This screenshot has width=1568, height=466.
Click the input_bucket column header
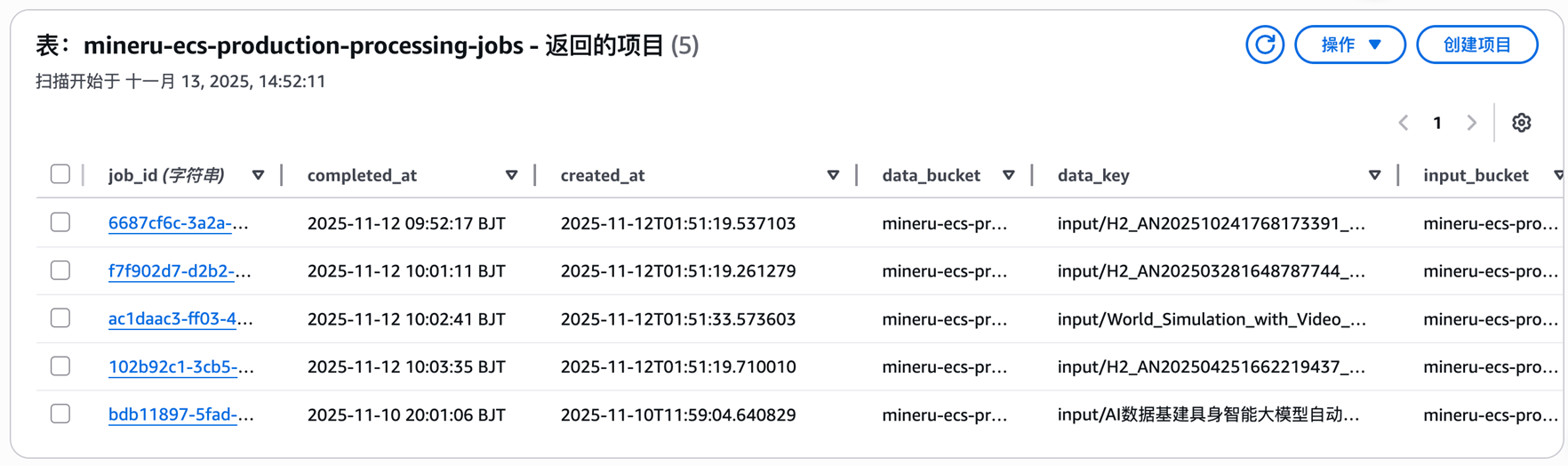pyautogui.click(x=1476, y=175)
